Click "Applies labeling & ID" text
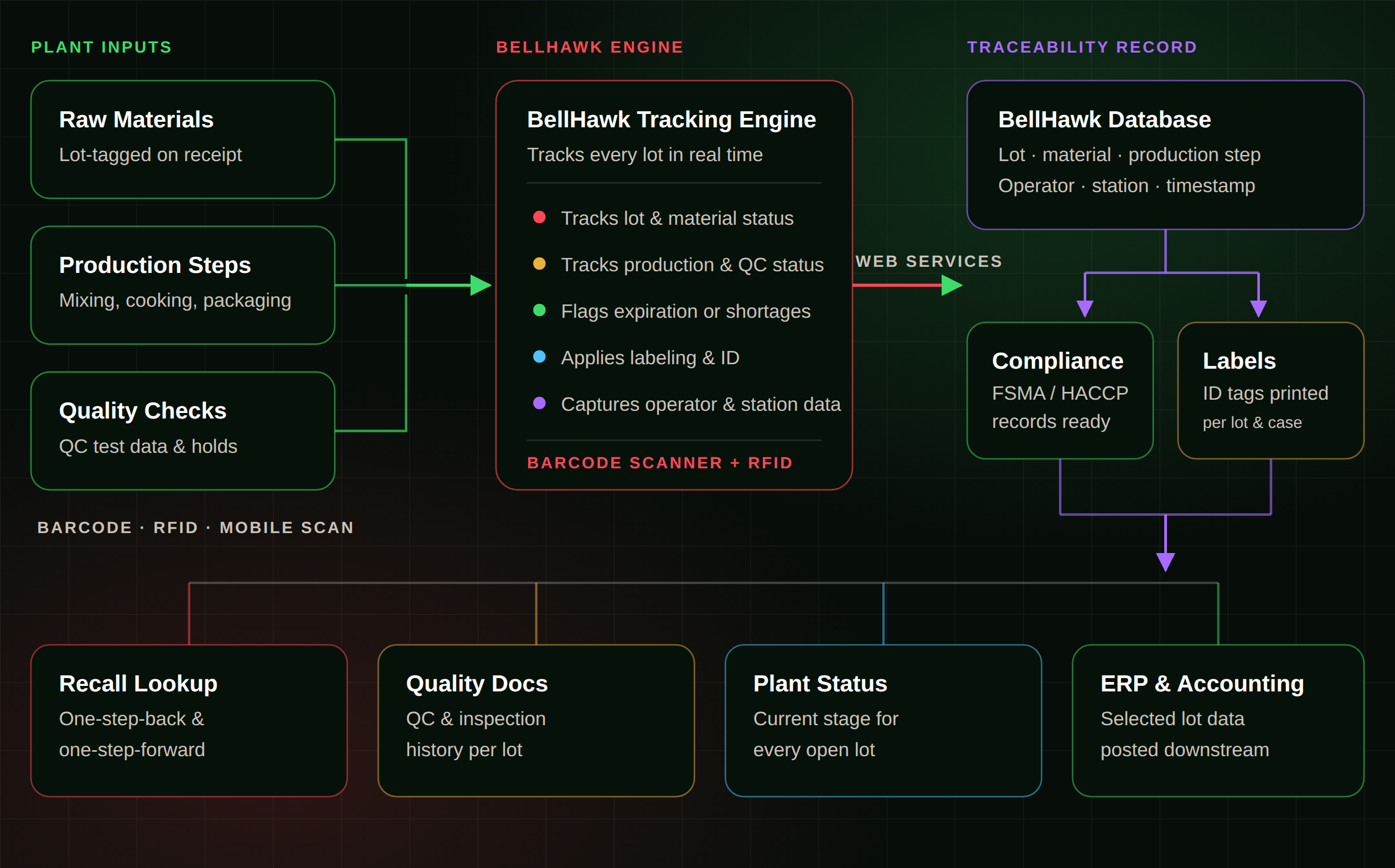The image size is (1395, 868). click(x=650, y=358)
